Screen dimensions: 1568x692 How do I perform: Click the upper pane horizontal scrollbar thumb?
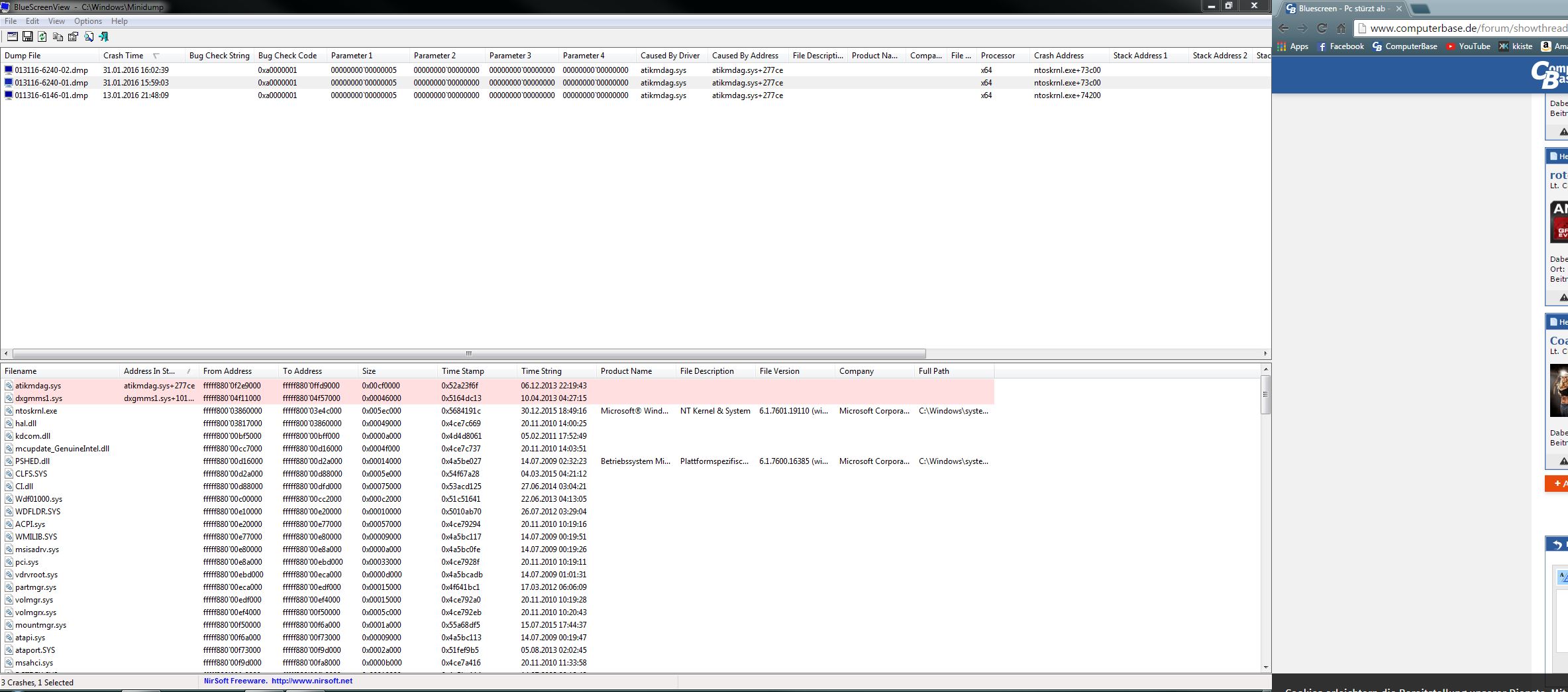click(469, 354)
